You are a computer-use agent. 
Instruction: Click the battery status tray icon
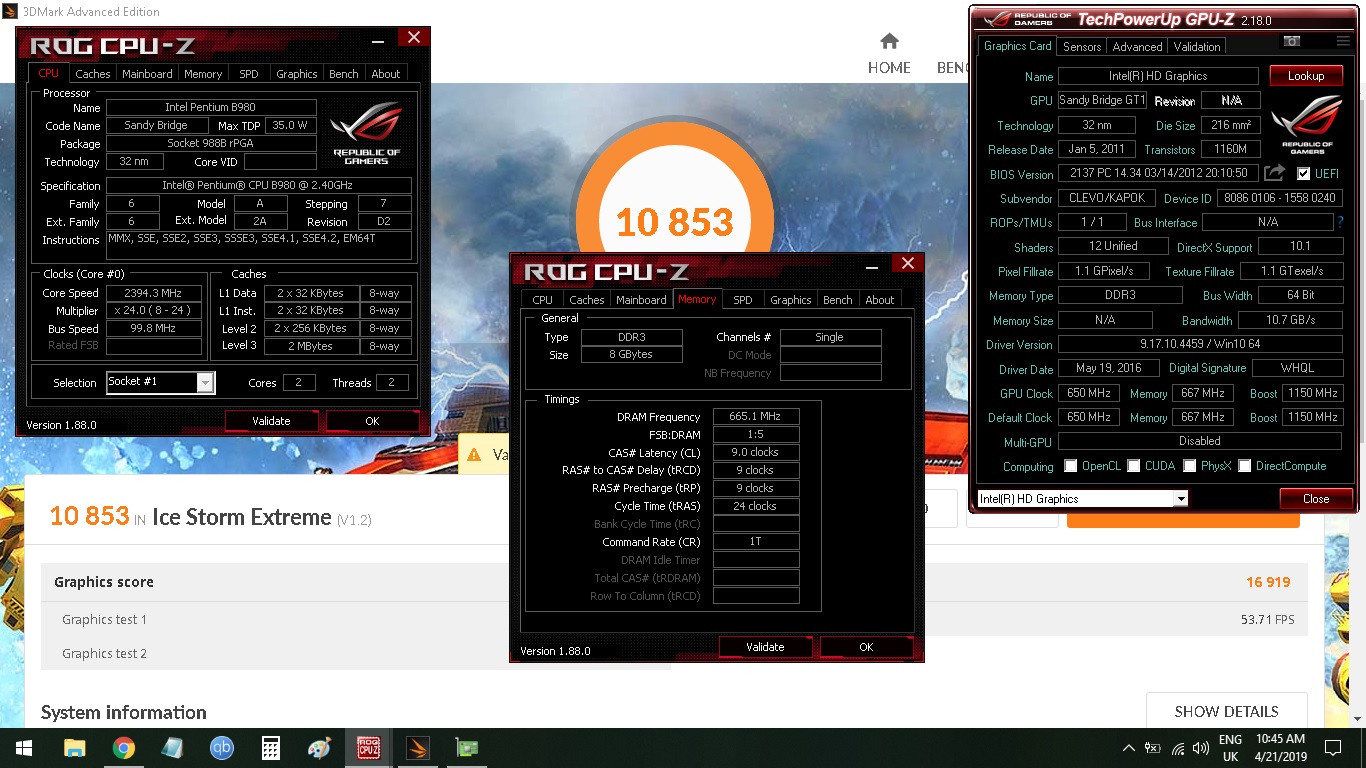click(1153, 747)
